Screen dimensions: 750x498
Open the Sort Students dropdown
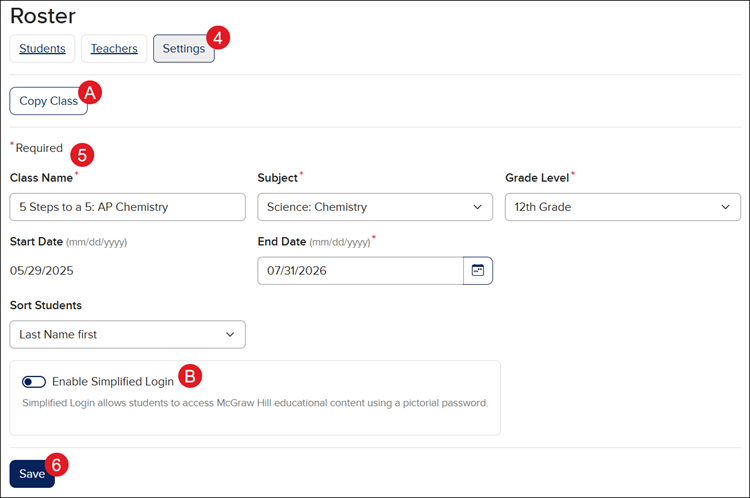tap(127, 334)
